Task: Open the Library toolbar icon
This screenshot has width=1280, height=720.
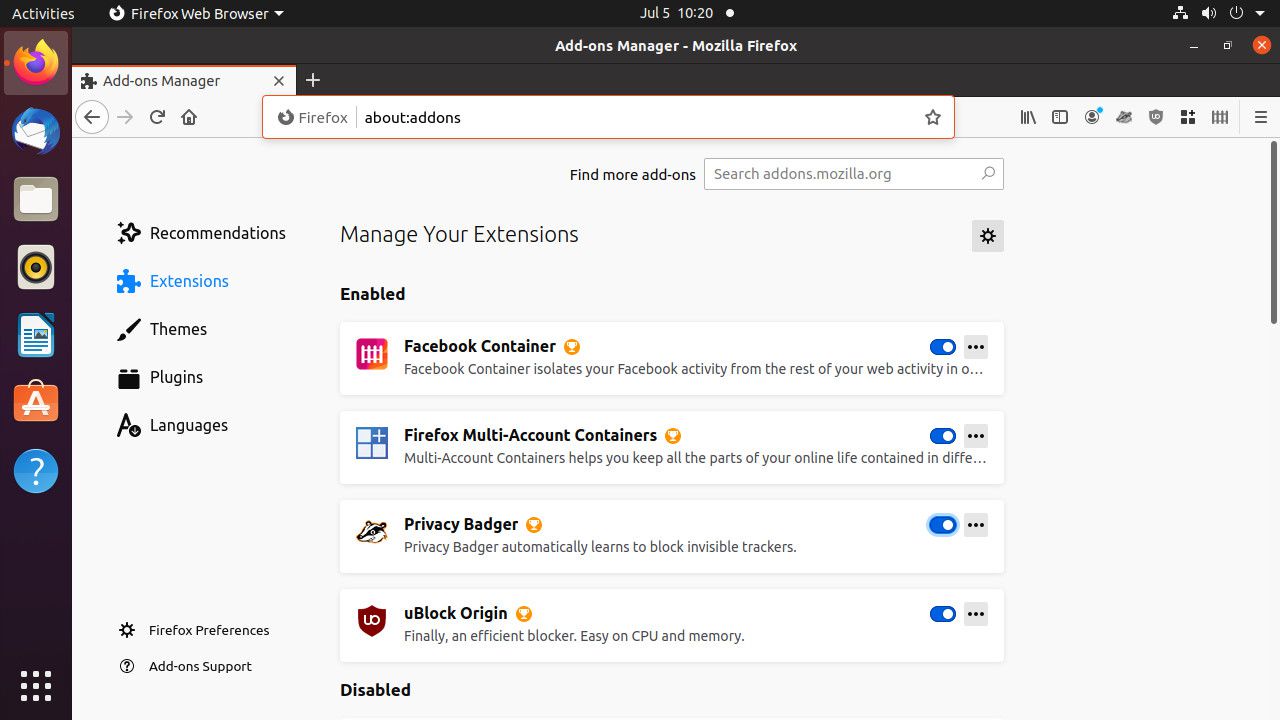Action: click(x=1028, y=117)
